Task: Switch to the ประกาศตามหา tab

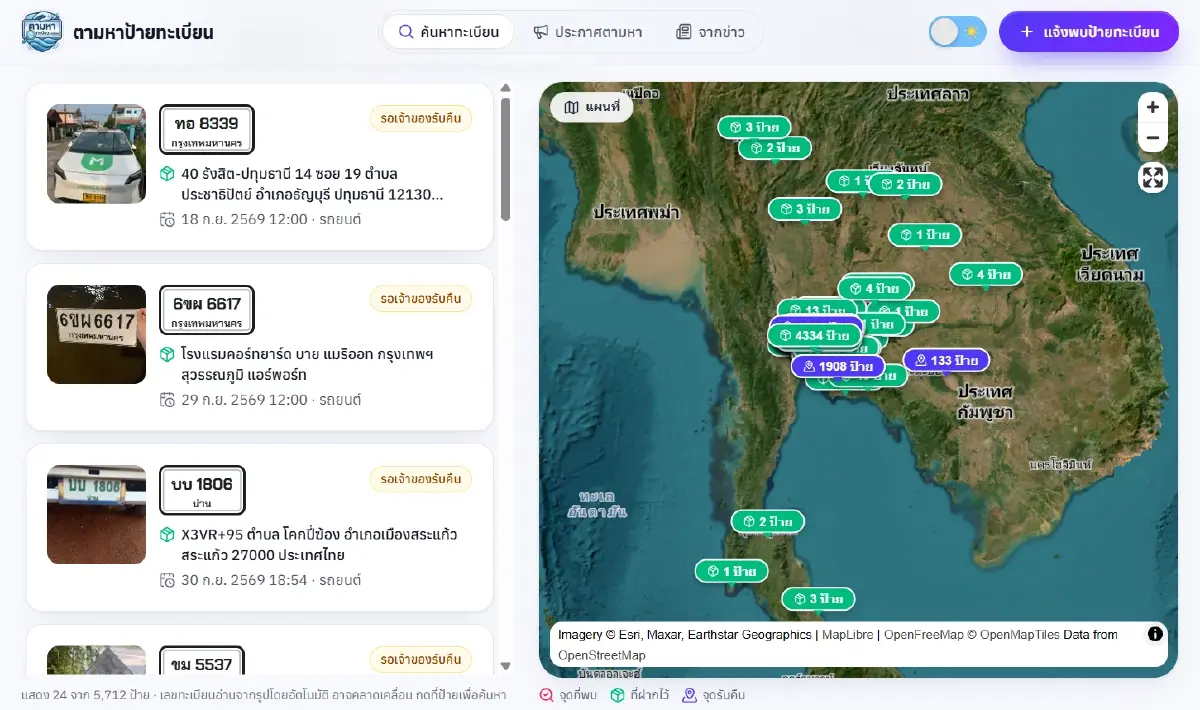Action: click(x=587, y=32)
